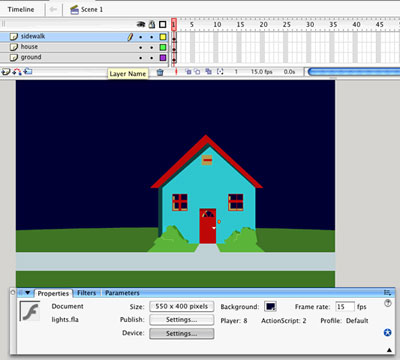Image resolution: width=400 pixels, height=360 pixels.
Task: Click the Scene 1 label
Action: pyautogui.click(x=92, y=9)
